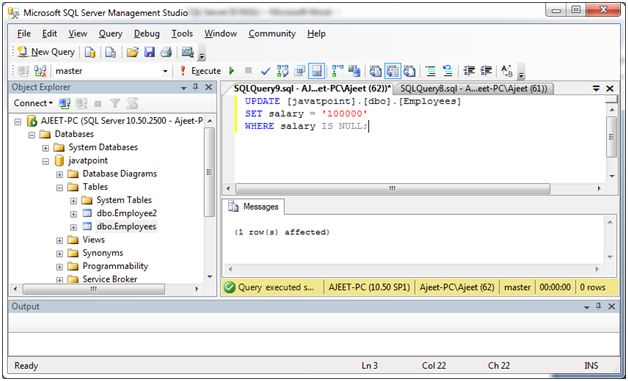
Task: Click the green Debug play arrow
Action: pyautogui.click(x=231, y=71)
